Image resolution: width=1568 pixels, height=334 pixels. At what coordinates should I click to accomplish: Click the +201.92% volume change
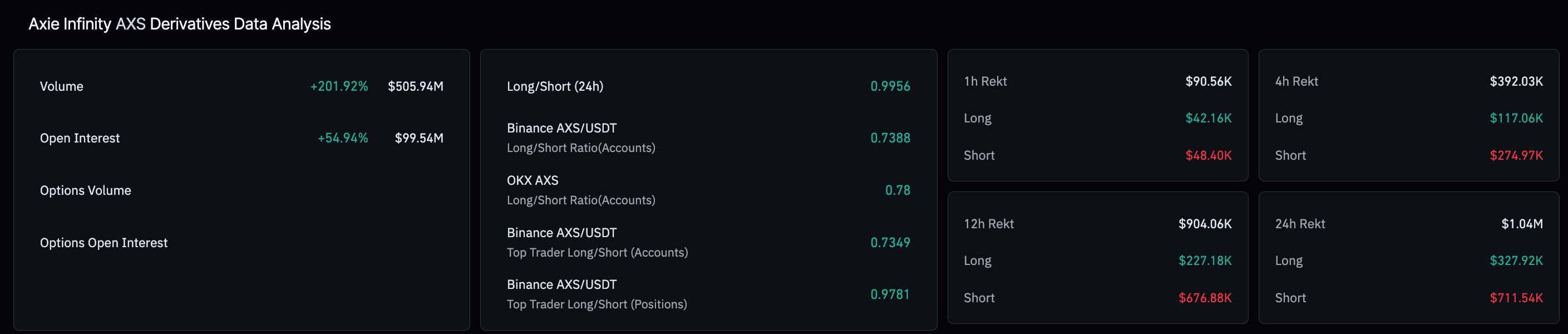(x=339, y=86)
